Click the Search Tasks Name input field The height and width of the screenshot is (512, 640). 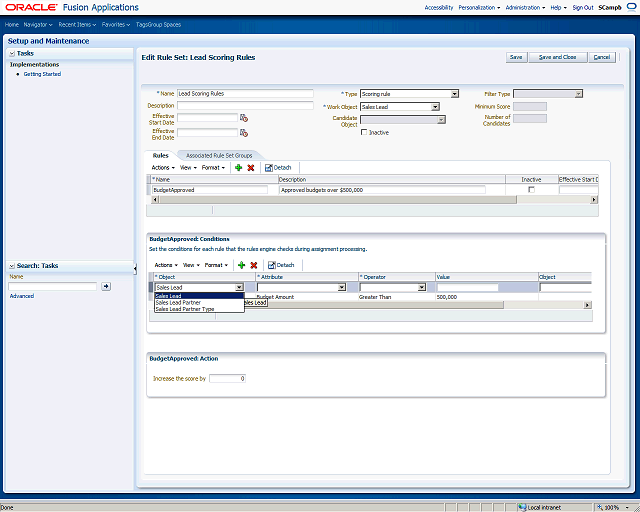point(53,286)
